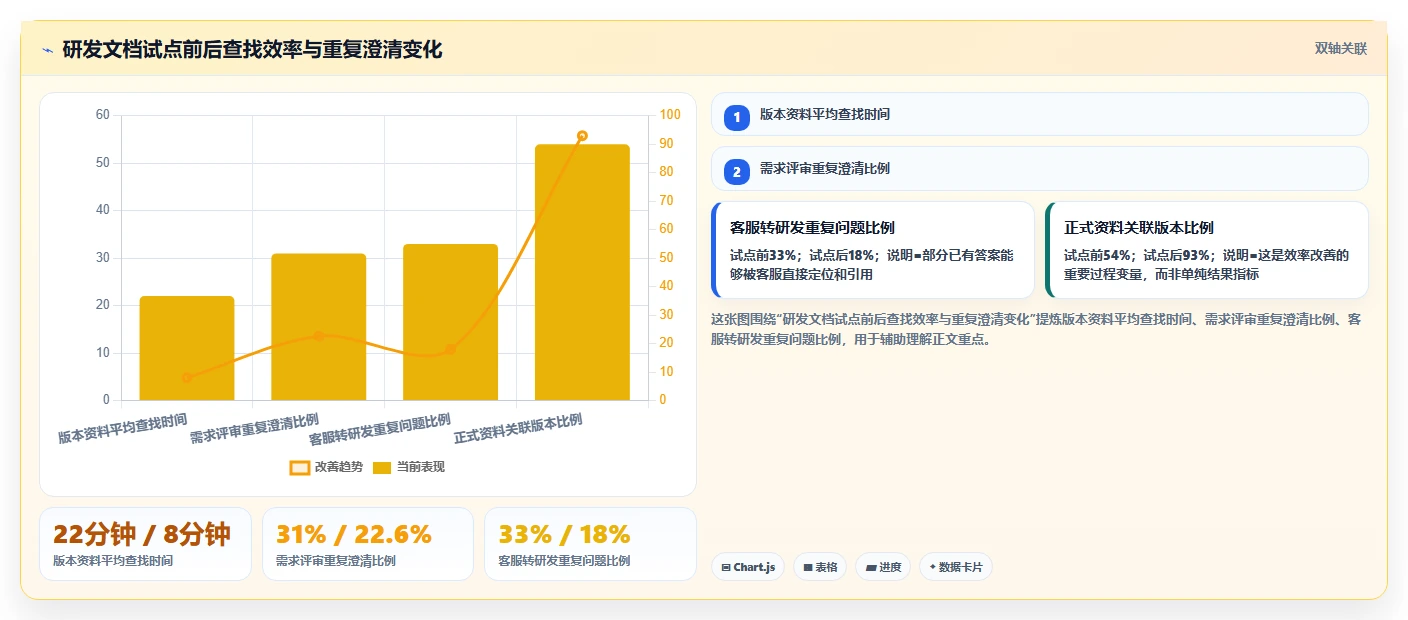Click the x-axis label 需求评审重复澄清比例
1408x620 pixels.
click(x=254, y=429)
